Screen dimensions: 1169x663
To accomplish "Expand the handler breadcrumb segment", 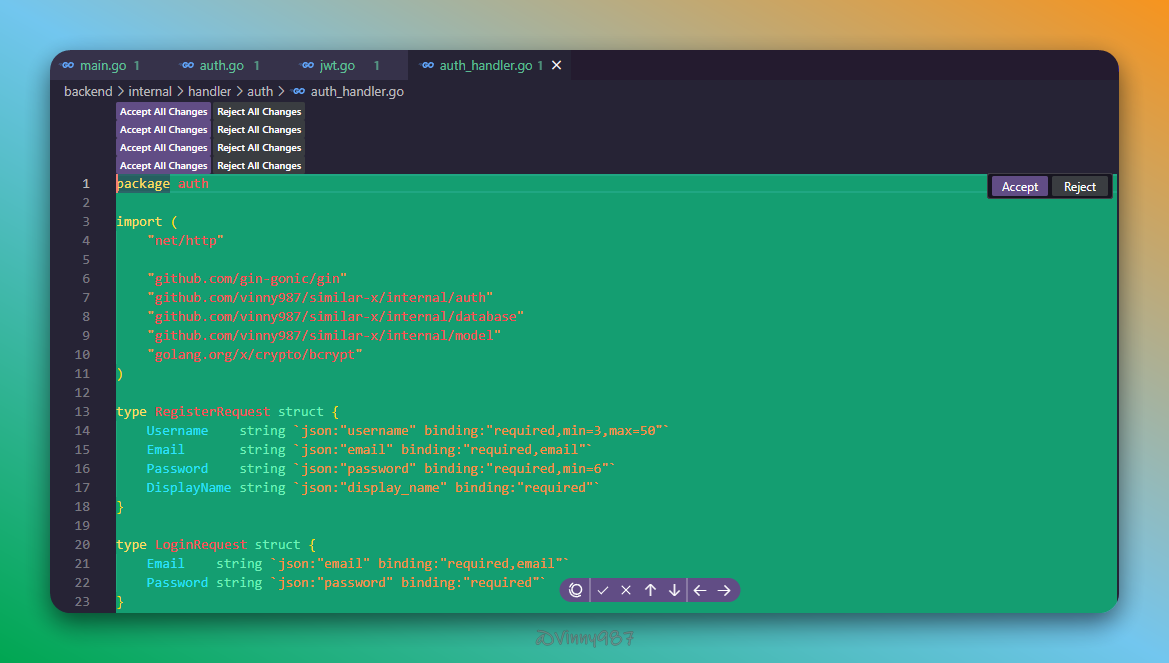I will point(209,91).
